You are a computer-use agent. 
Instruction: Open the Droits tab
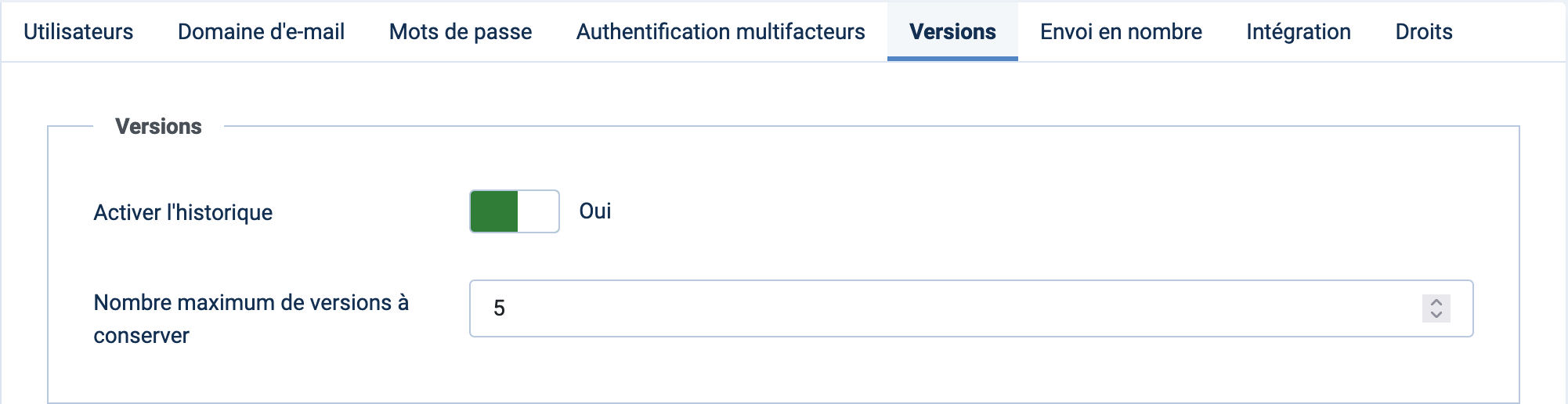[1424, 31]
